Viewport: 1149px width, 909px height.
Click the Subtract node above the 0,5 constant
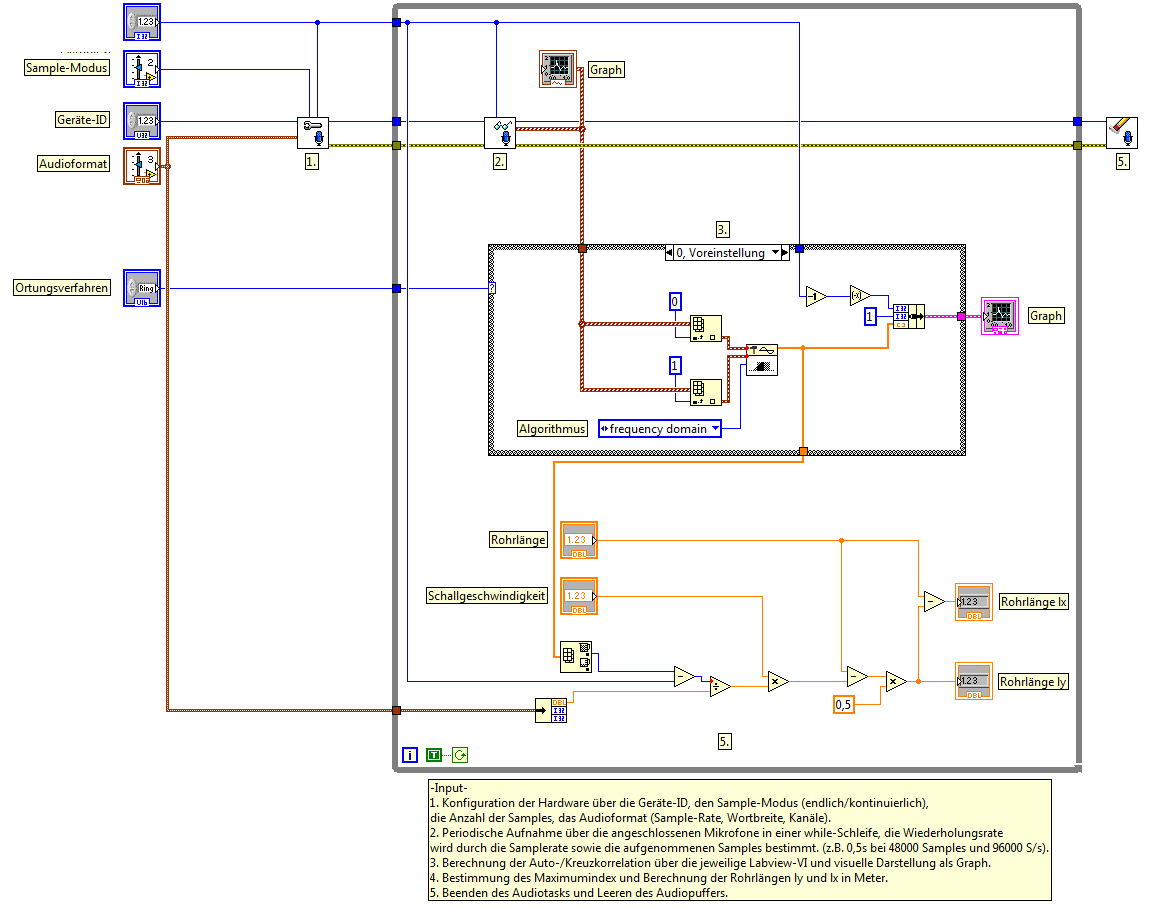click(857, 677)
